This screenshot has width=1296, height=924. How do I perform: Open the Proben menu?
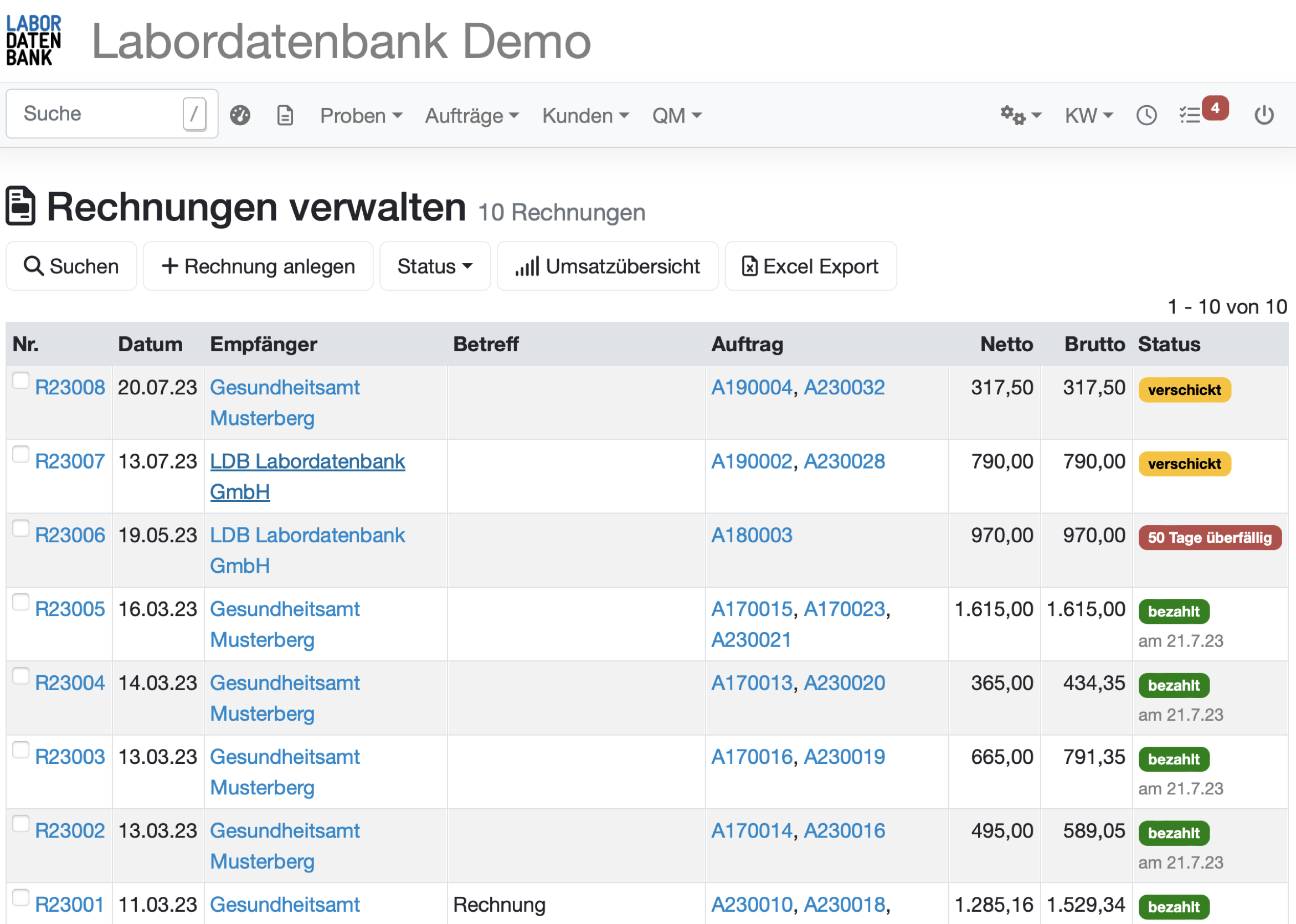pos(361,115)
